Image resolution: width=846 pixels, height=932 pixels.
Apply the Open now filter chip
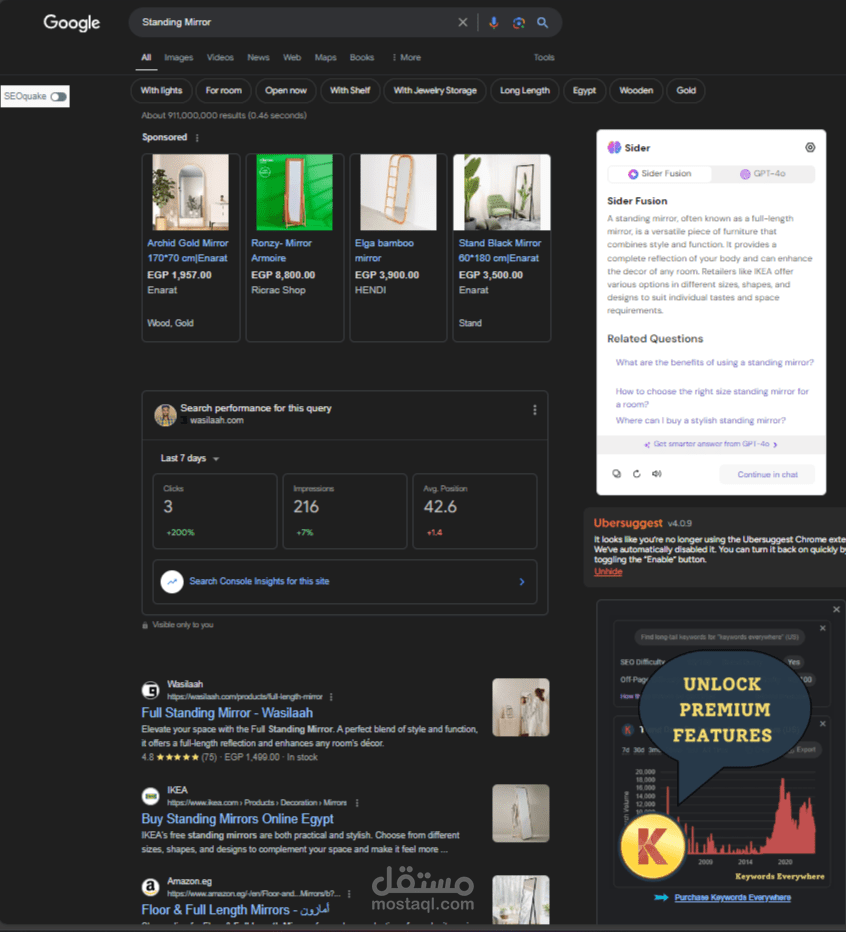coord(286,90)
